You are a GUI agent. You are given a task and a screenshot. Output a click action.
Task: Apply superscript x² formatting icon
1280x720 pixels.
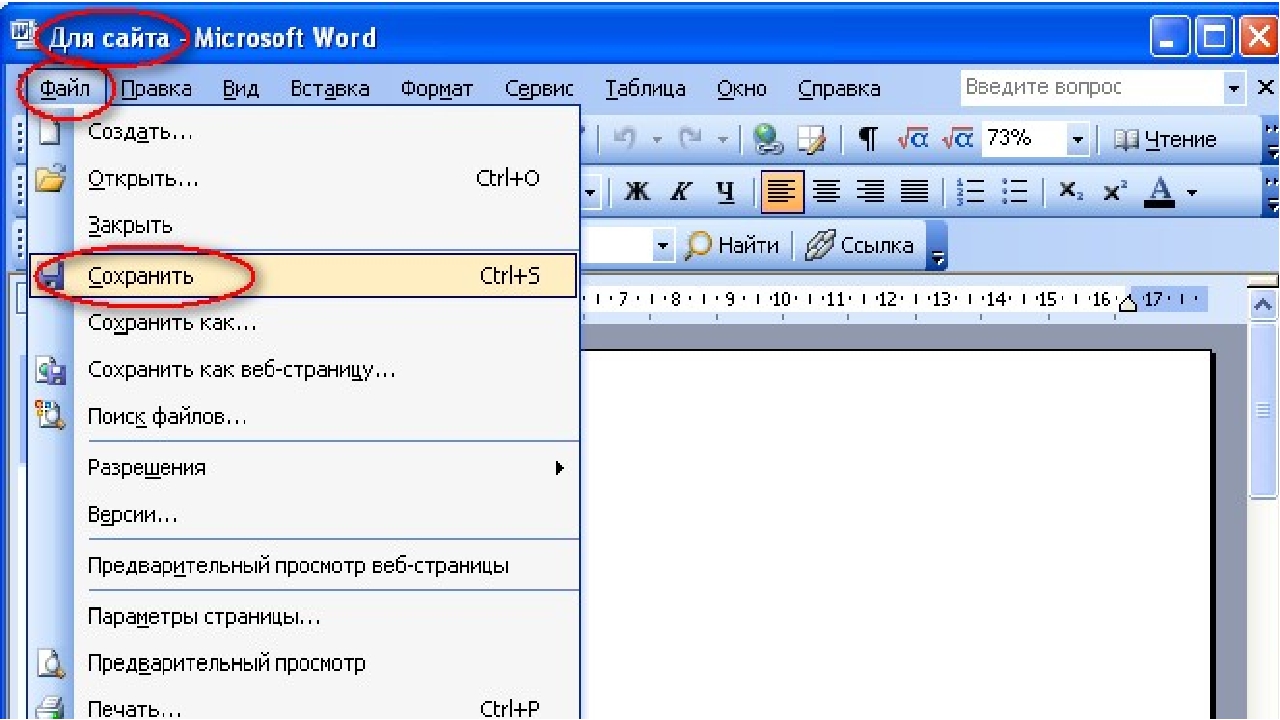click(1113, 191)
